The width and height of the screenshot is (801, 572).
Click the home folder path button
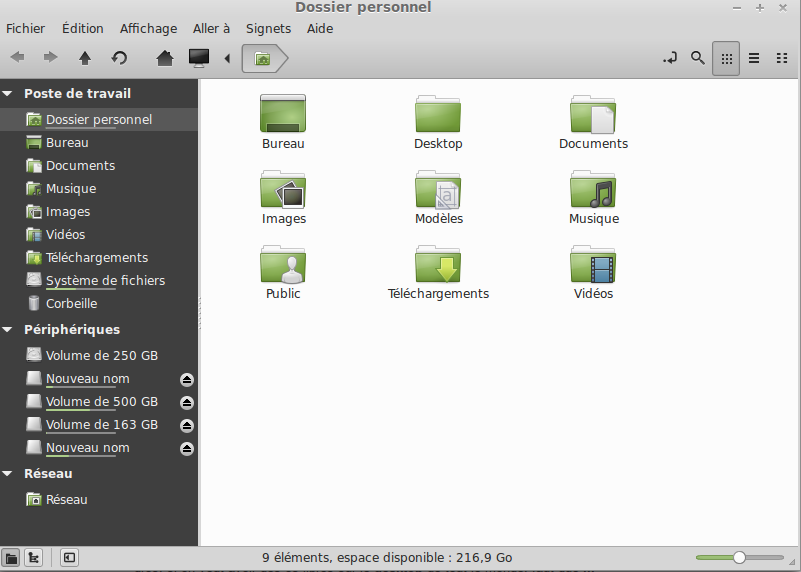(x=264, y=58)
